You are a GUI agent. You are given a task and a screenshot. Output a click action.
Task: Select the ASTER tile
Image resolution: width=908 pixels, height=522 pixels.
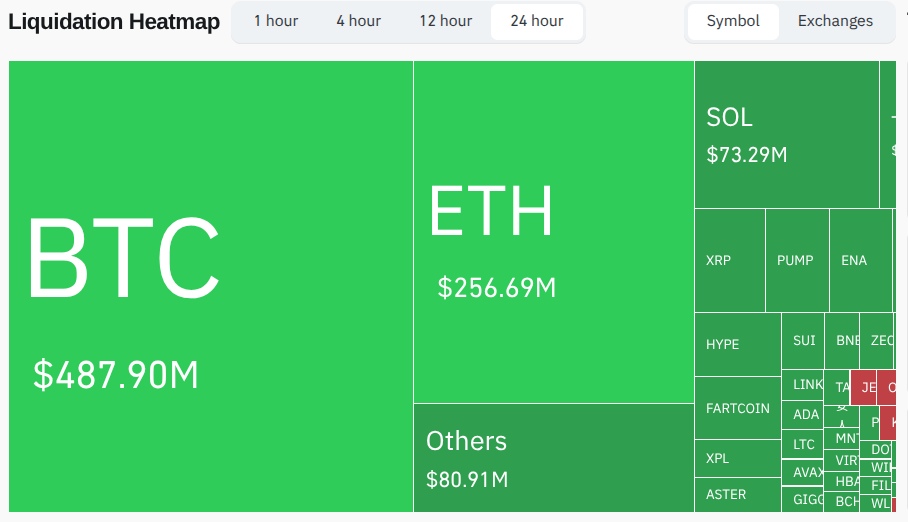click(737, 494)
